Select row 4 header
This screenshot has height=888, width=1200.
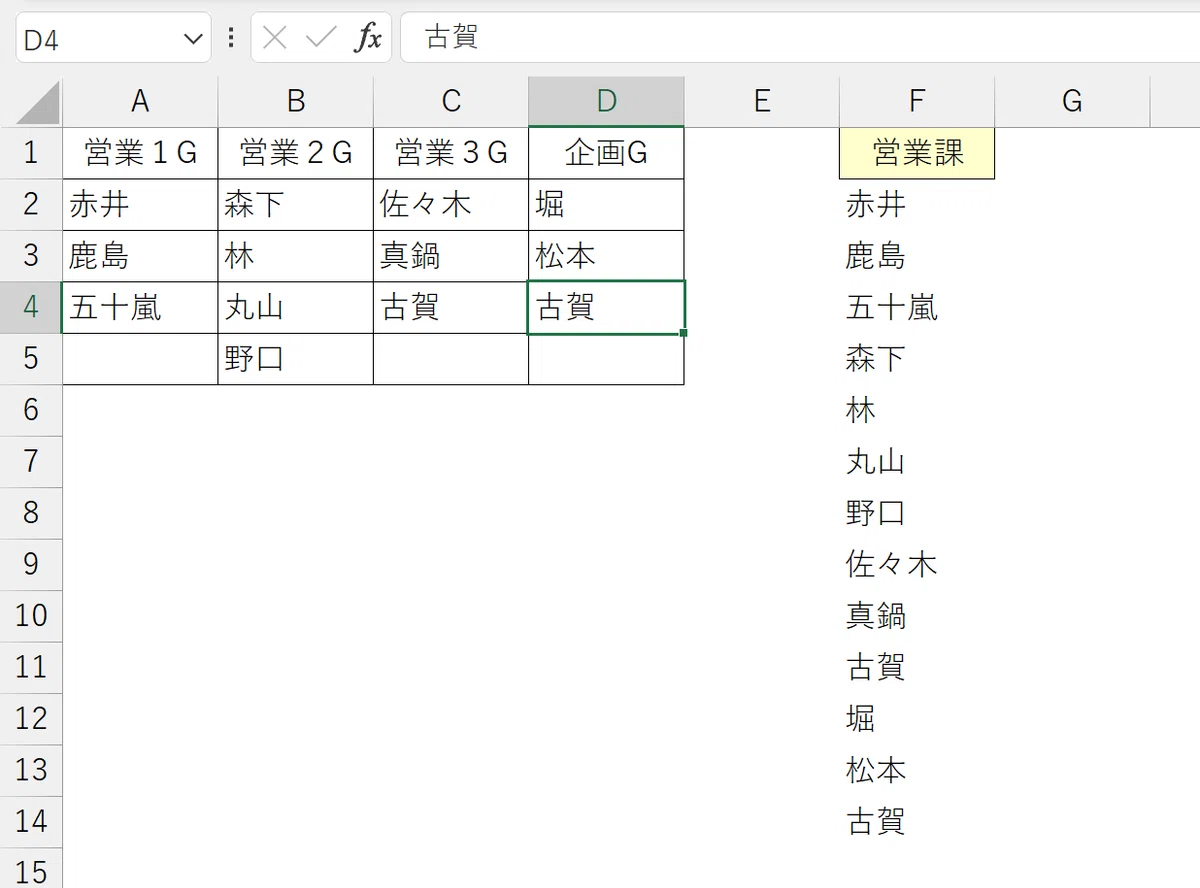[31, 308]
